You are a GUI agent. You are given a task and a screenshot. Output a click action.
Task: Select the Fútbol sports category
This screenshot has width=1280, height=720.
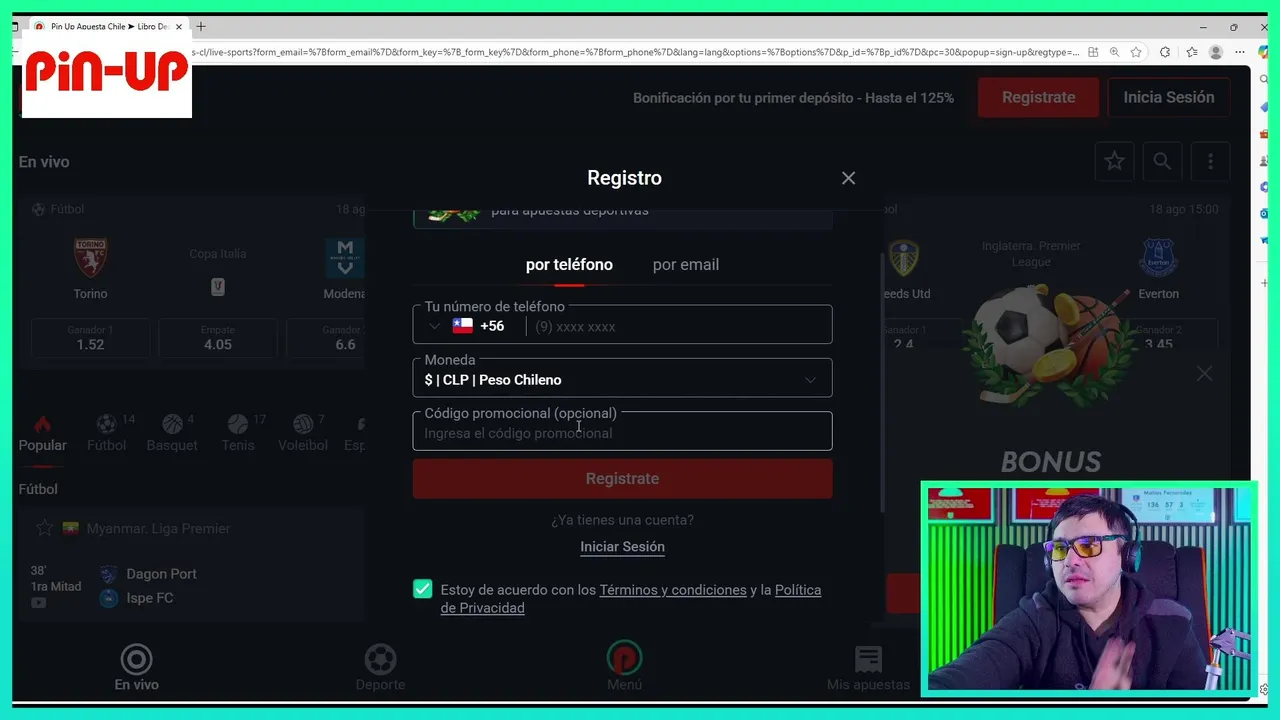pos(107,434)
